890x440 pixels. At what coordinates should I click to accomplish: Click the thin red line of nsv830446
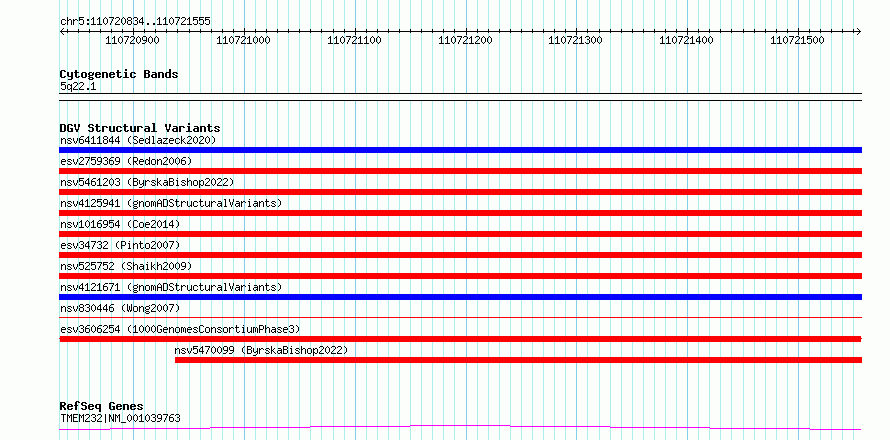[x=460, y=318]
